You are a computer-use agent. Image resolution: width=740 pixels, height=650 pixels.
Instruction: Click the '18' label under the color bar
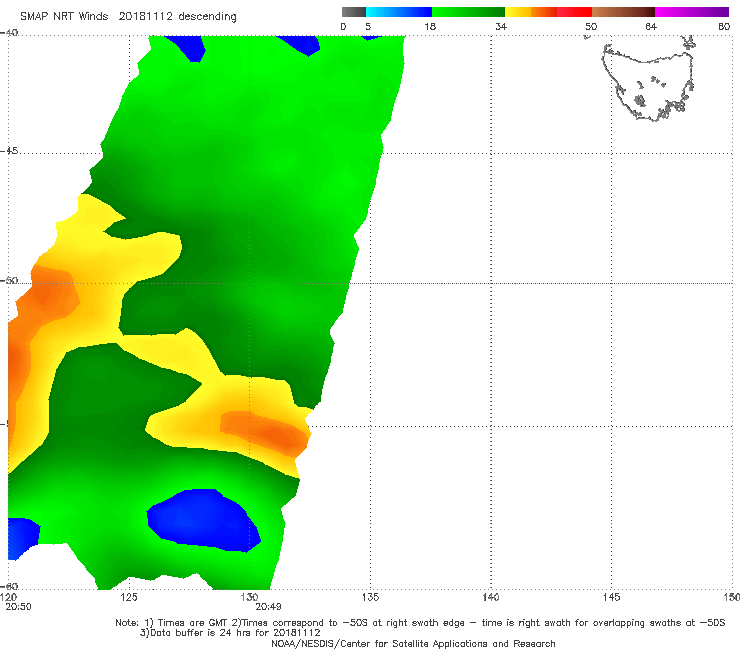click(430, 26)
